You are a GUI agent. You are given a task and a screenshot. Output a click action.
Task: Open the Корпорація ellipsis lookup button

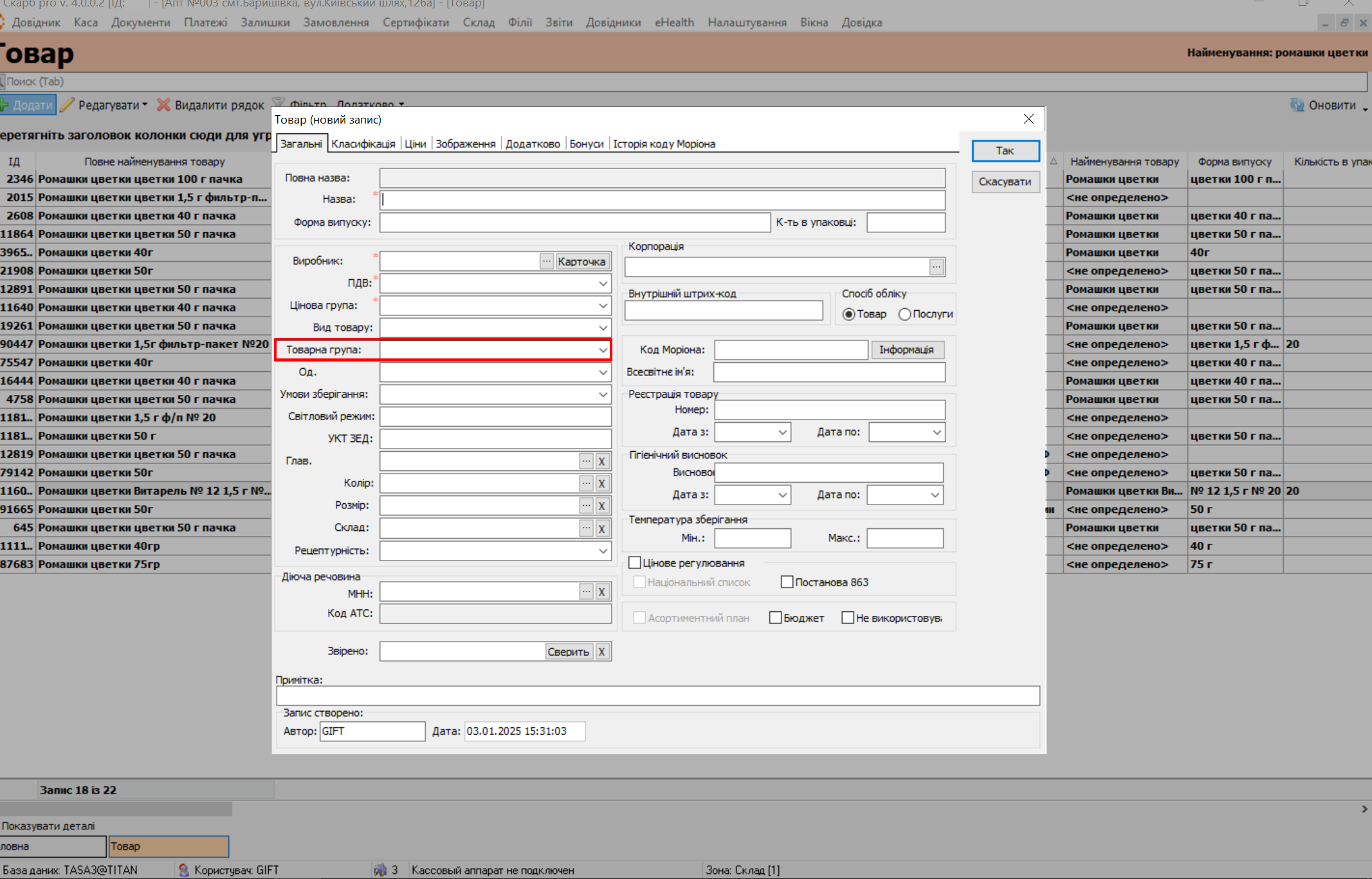(937, 266)
